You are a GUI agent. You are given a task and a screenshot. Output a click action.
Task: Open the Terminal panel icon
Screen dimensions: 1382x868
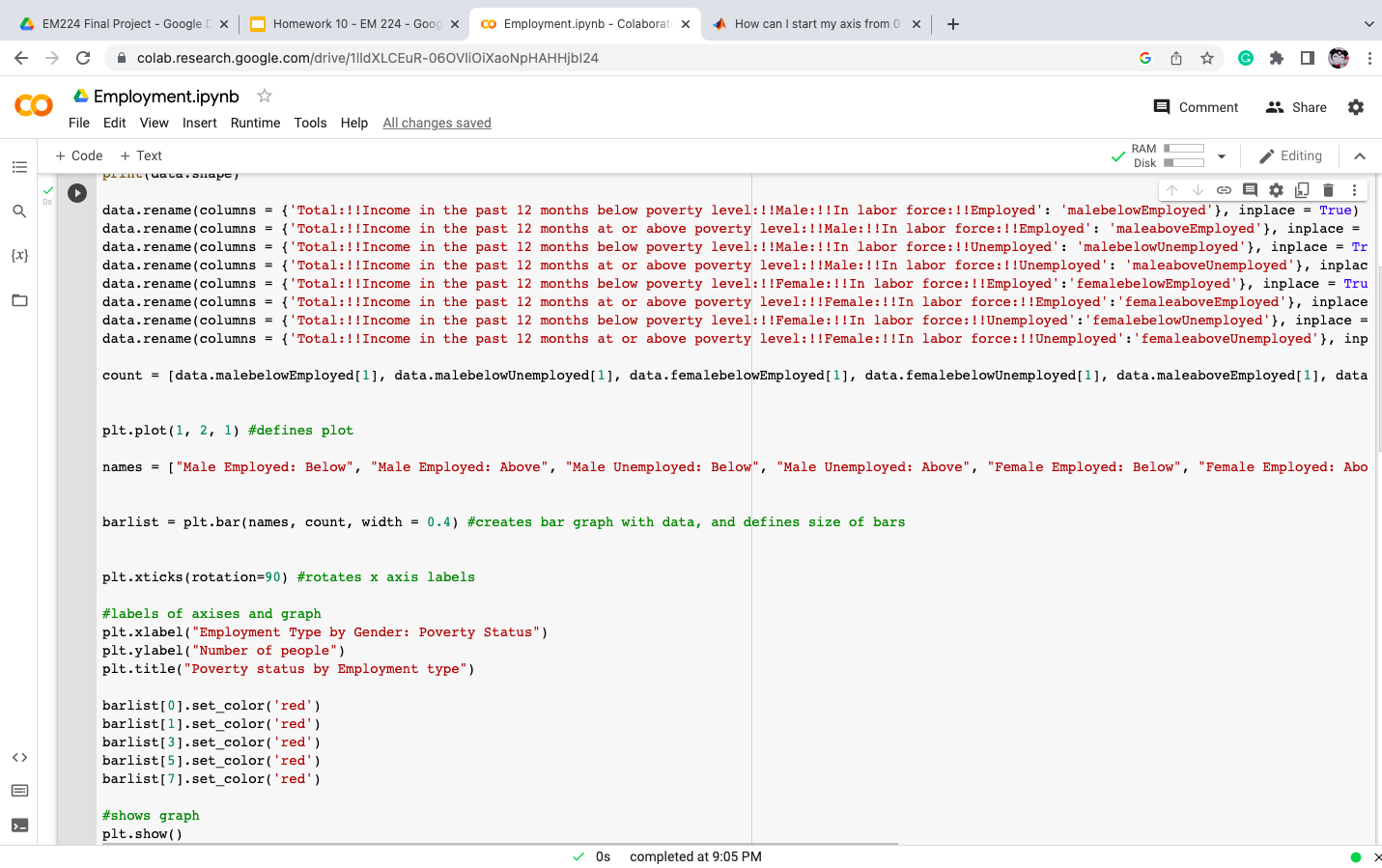(x=19, y=826)
